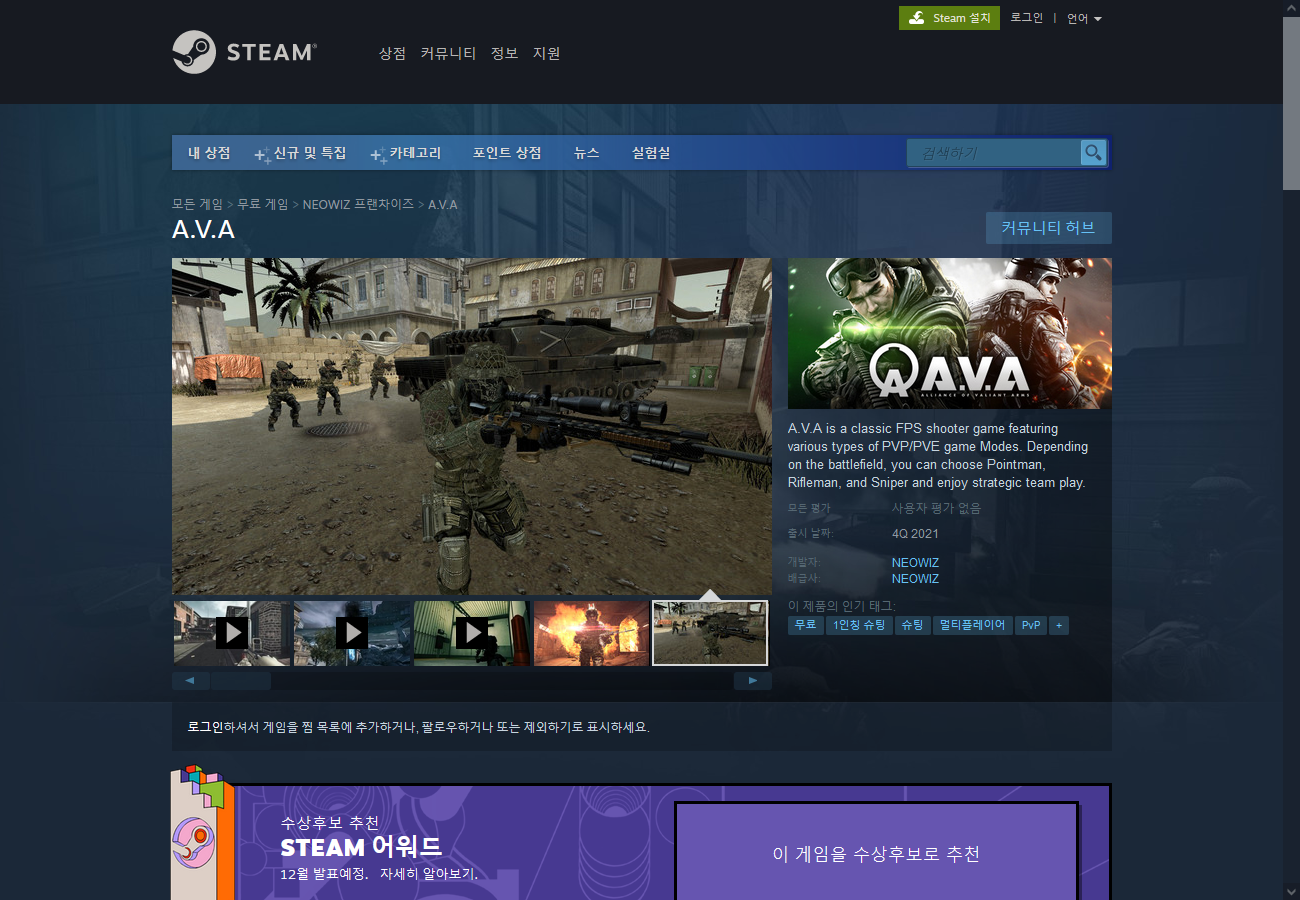Click the Steam logo in header
Screen dimensions: 1300x900
[x=244, y=52]
